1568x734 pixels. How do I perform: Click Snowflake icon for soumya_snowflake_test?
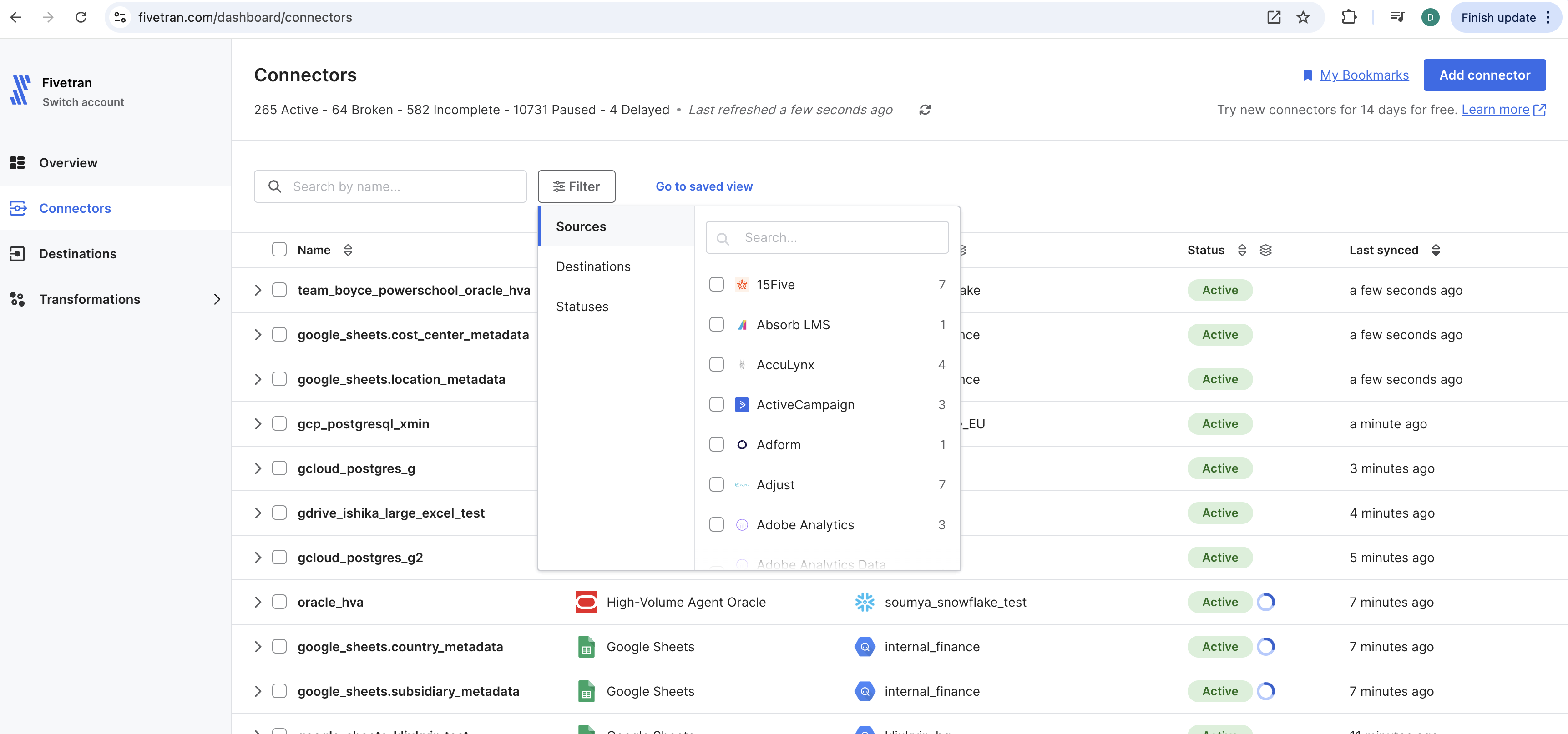865,602
